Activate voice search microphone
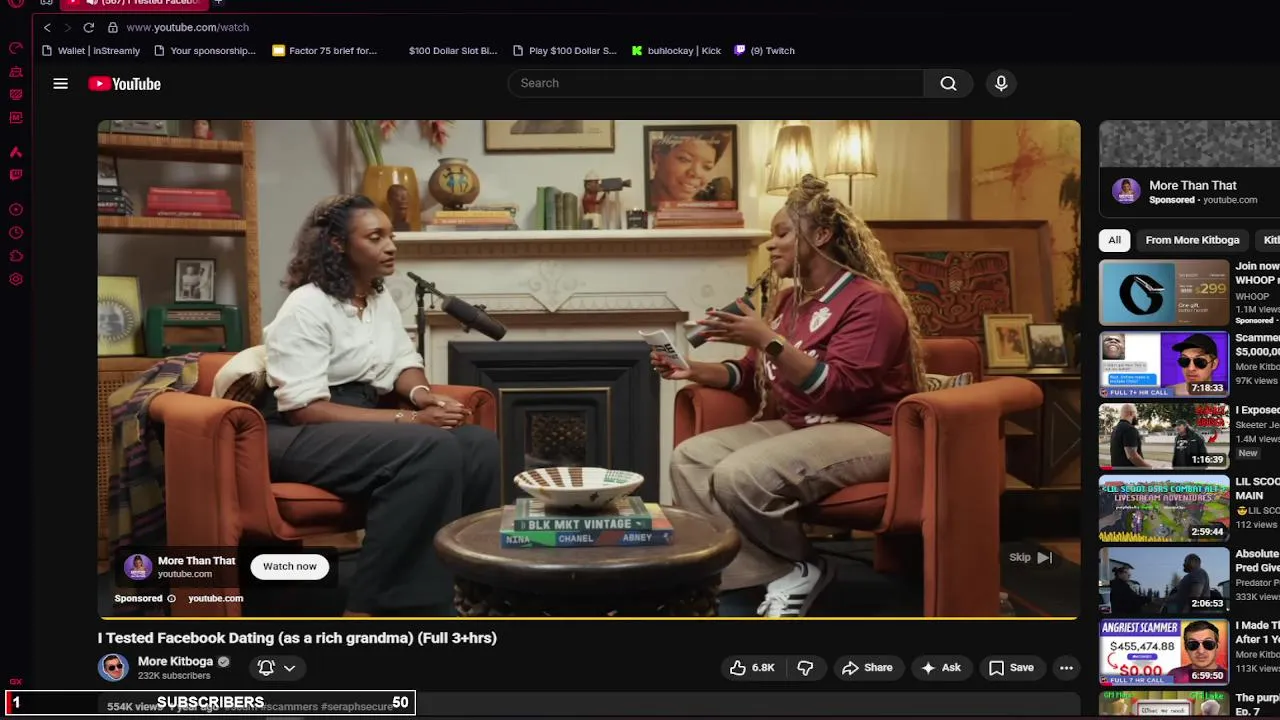This screenshot has width=1280, height=720. tap(1001, 83)
